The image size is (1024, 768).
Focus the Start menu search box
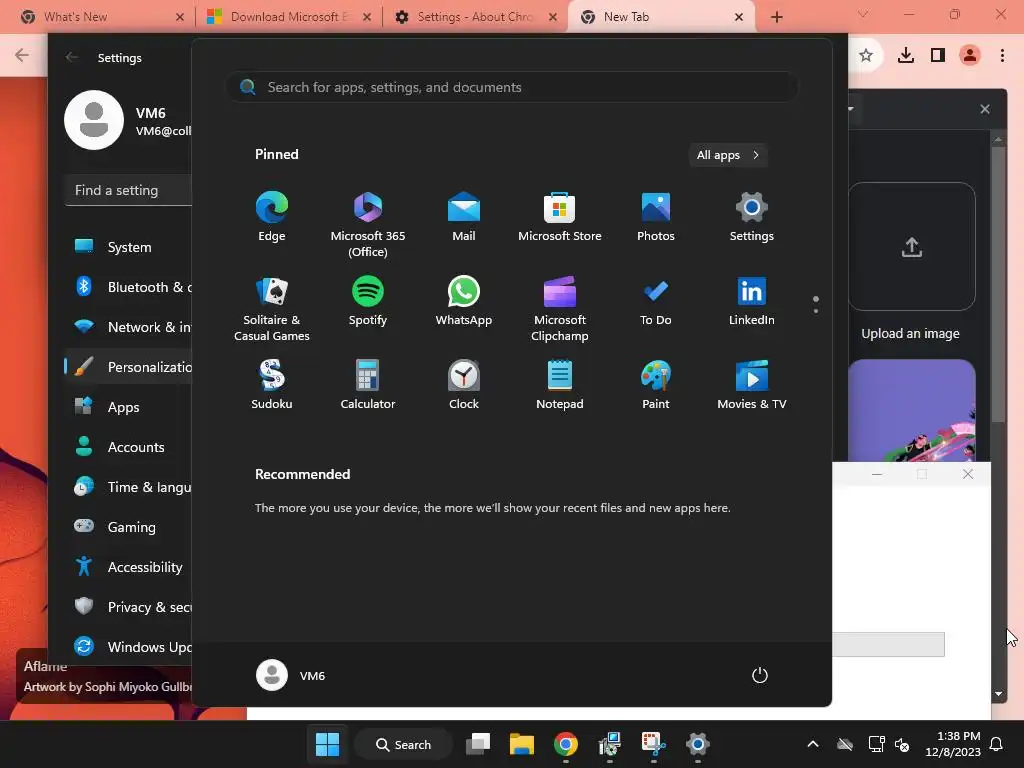512,87
